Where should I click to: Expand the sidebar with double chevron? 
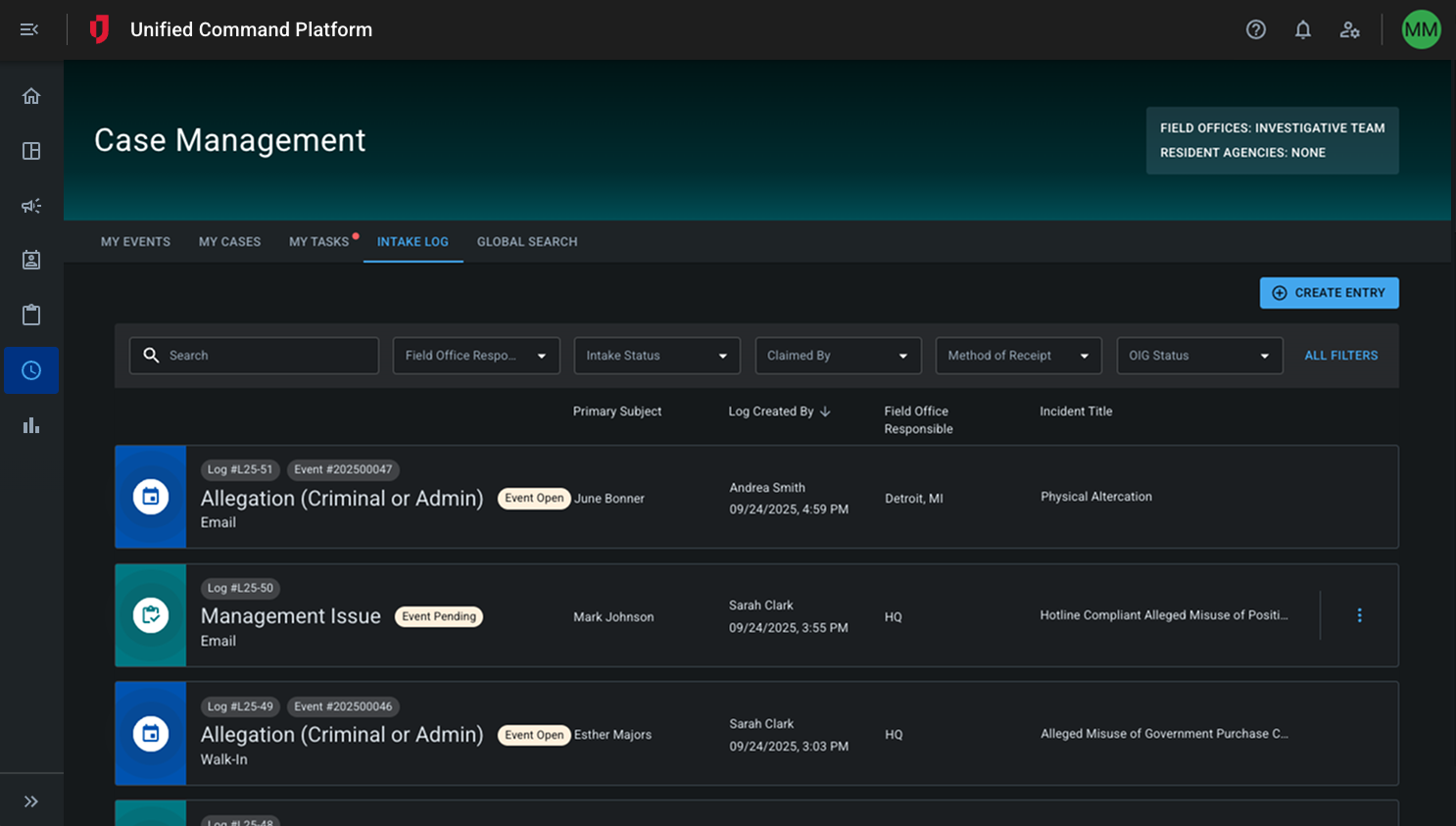coord(31,802)
